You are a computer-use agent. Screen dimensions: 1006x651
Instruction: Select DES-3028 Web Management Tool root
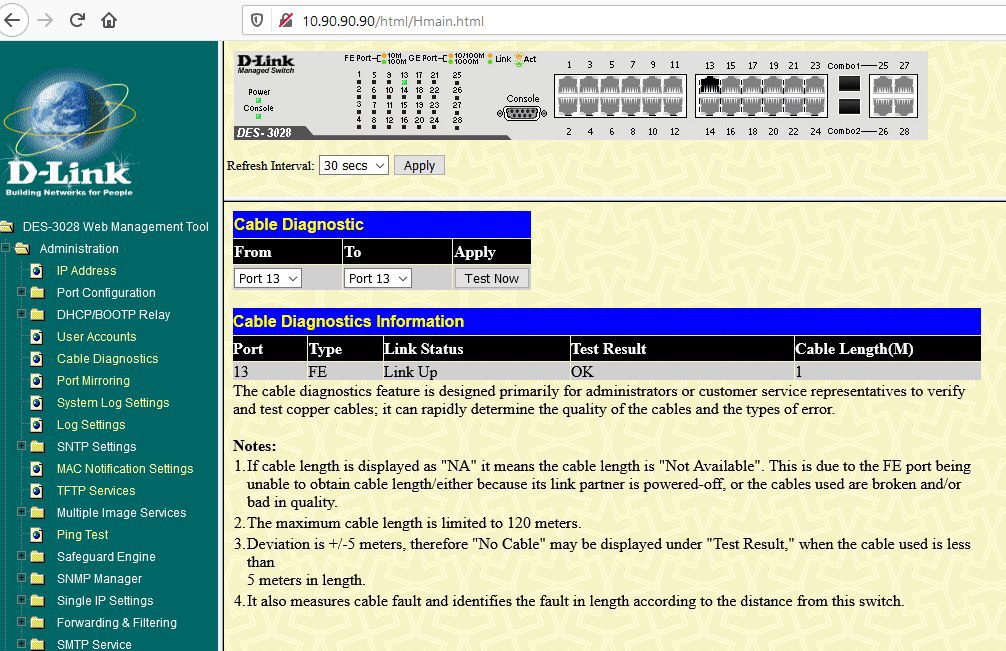[x=115, y=226]
